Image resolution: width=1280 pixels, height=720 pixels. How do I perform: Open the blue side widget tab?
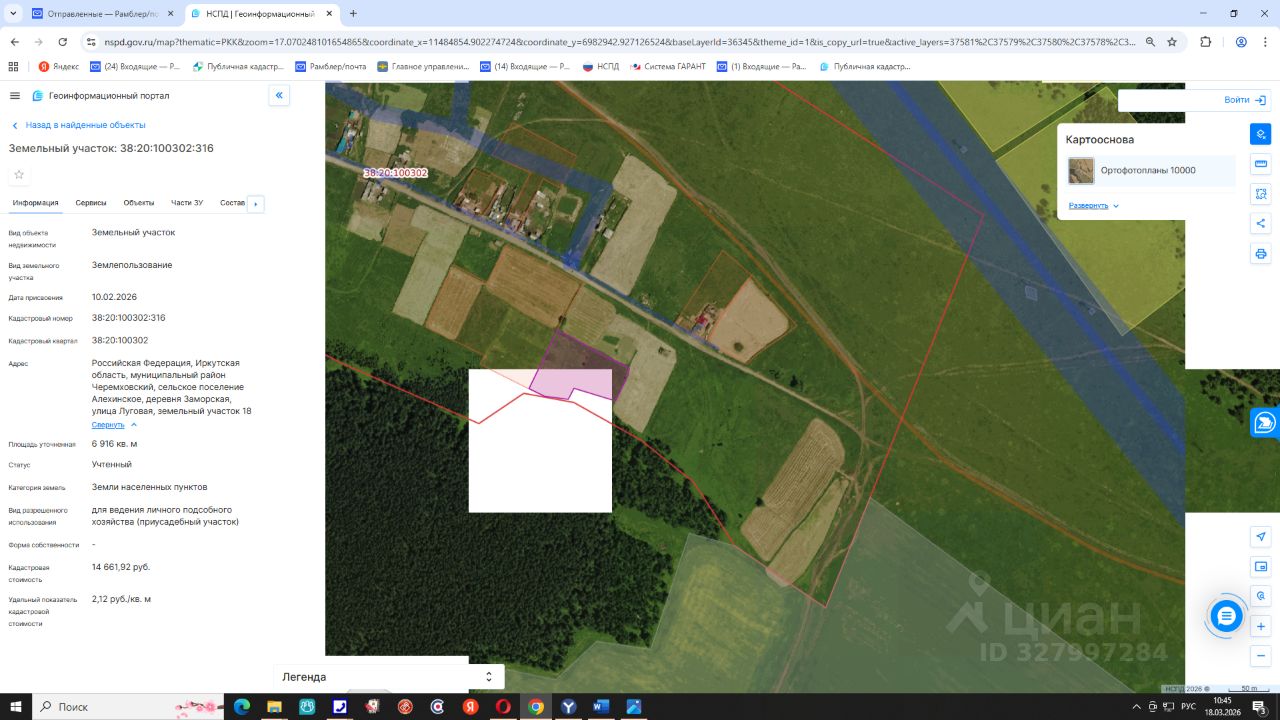click(1265, 422)
